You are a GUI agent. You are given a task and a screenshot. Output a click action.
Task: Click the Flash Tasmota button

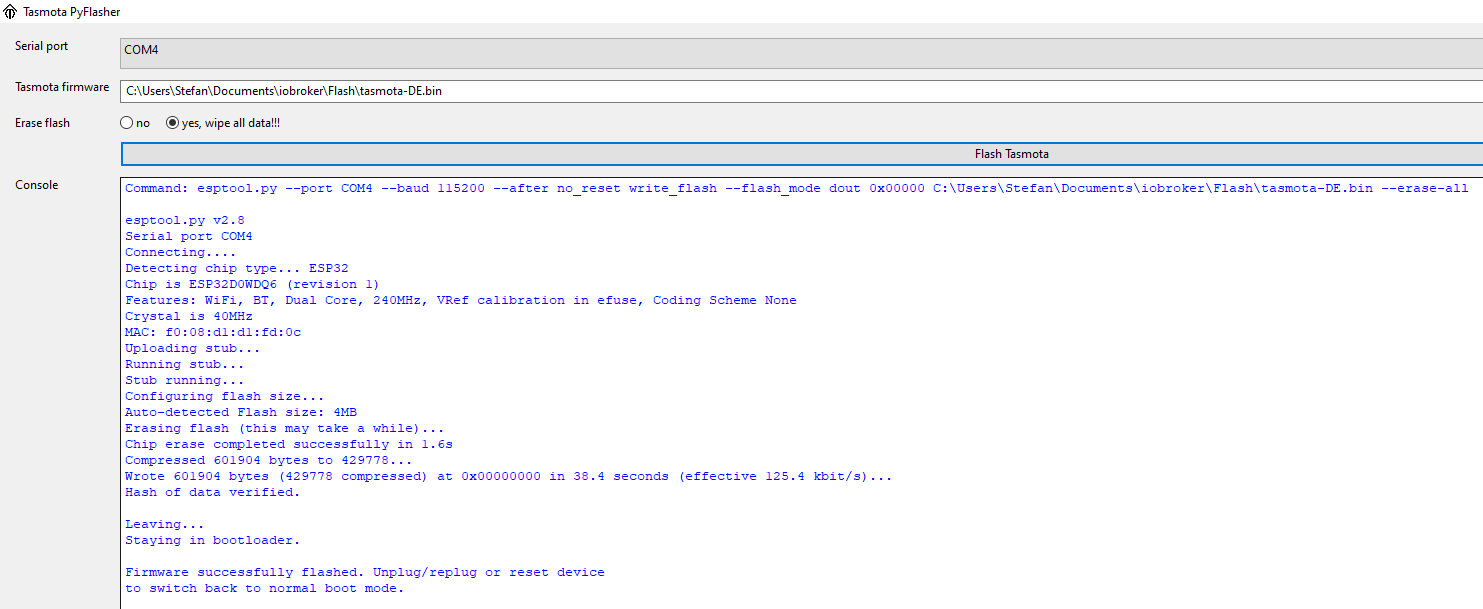801,154
